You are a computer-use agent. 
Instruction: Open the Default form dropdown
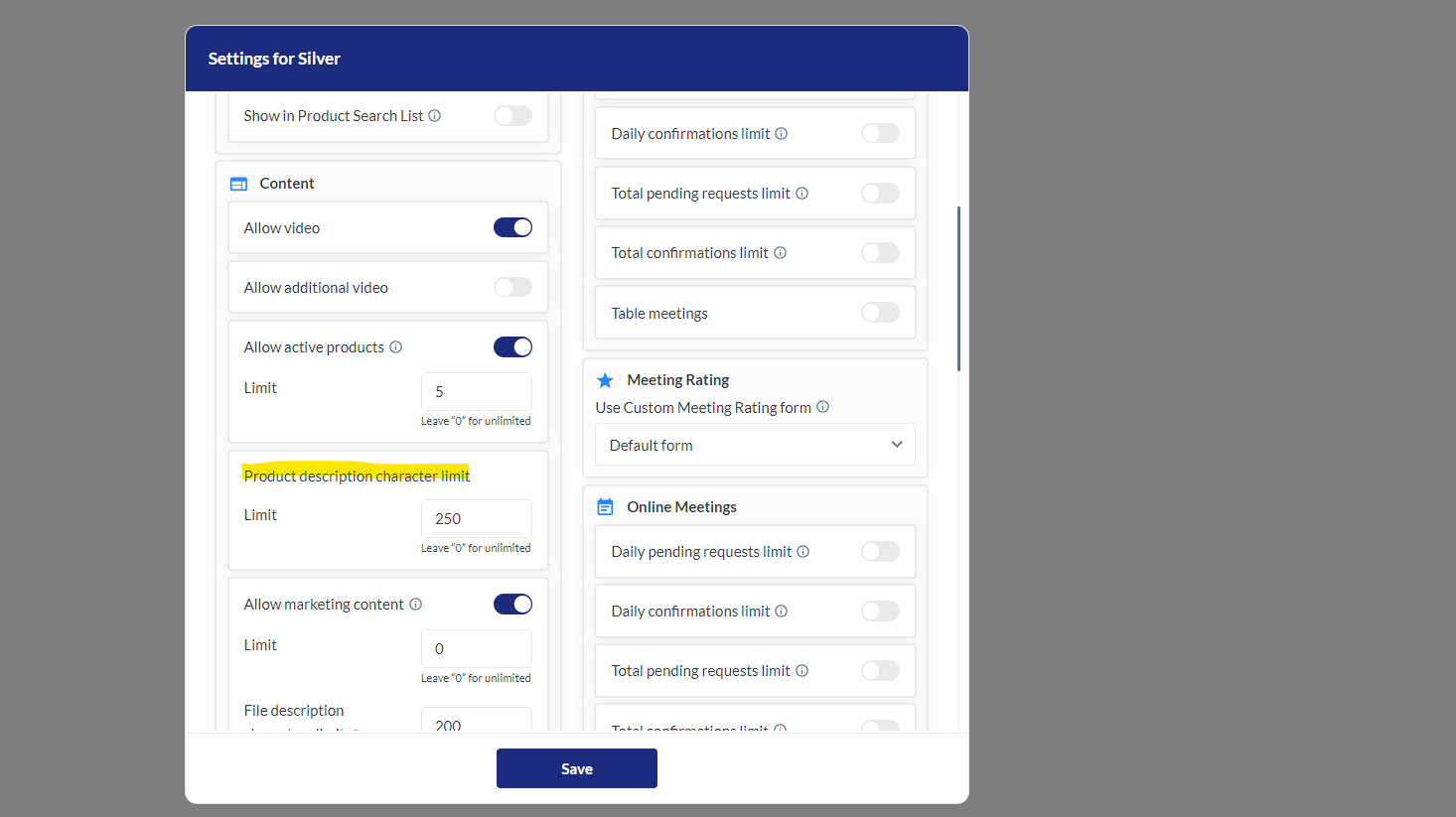pos(755,445)
